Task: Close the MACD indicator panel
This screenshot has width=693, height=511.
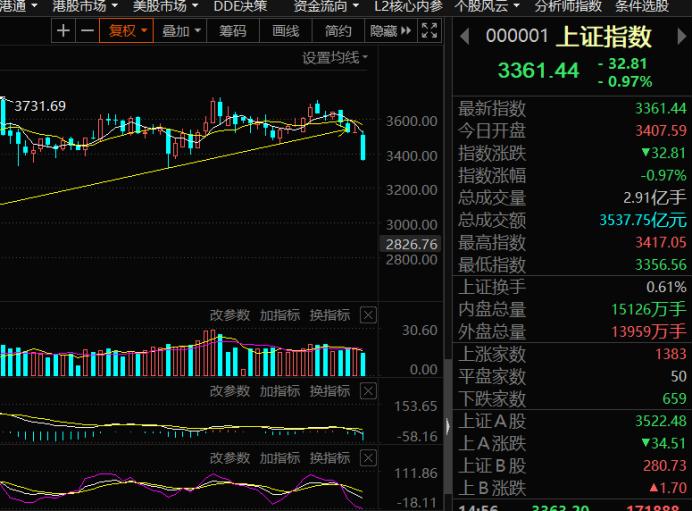Action: point(368,390)
